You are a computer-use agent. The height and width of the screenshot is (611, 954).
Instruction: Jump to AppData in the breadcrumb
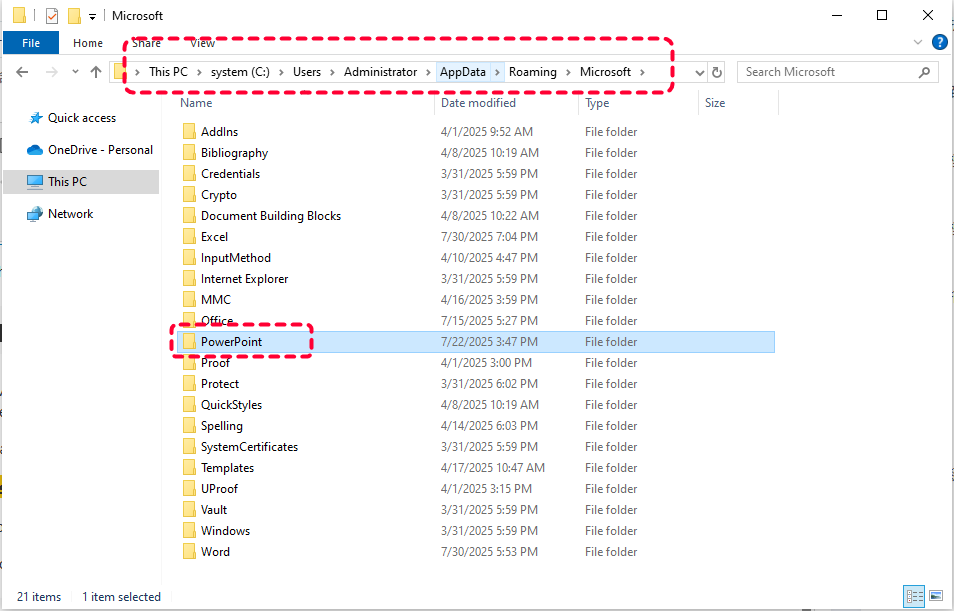(463, 72)
